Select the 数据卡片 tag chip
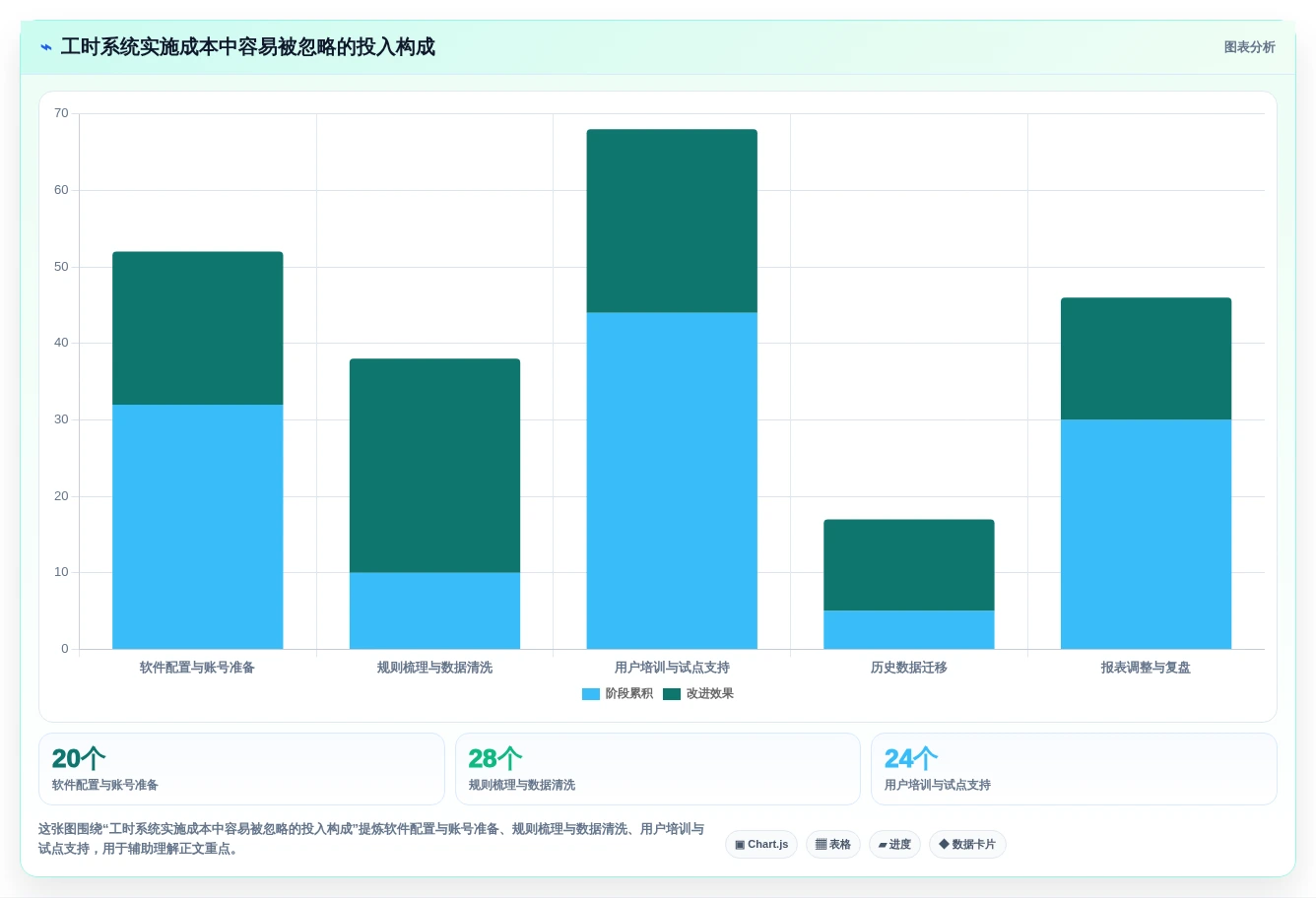This screenshot has width=1316, height=898. [x=967, y=845]
